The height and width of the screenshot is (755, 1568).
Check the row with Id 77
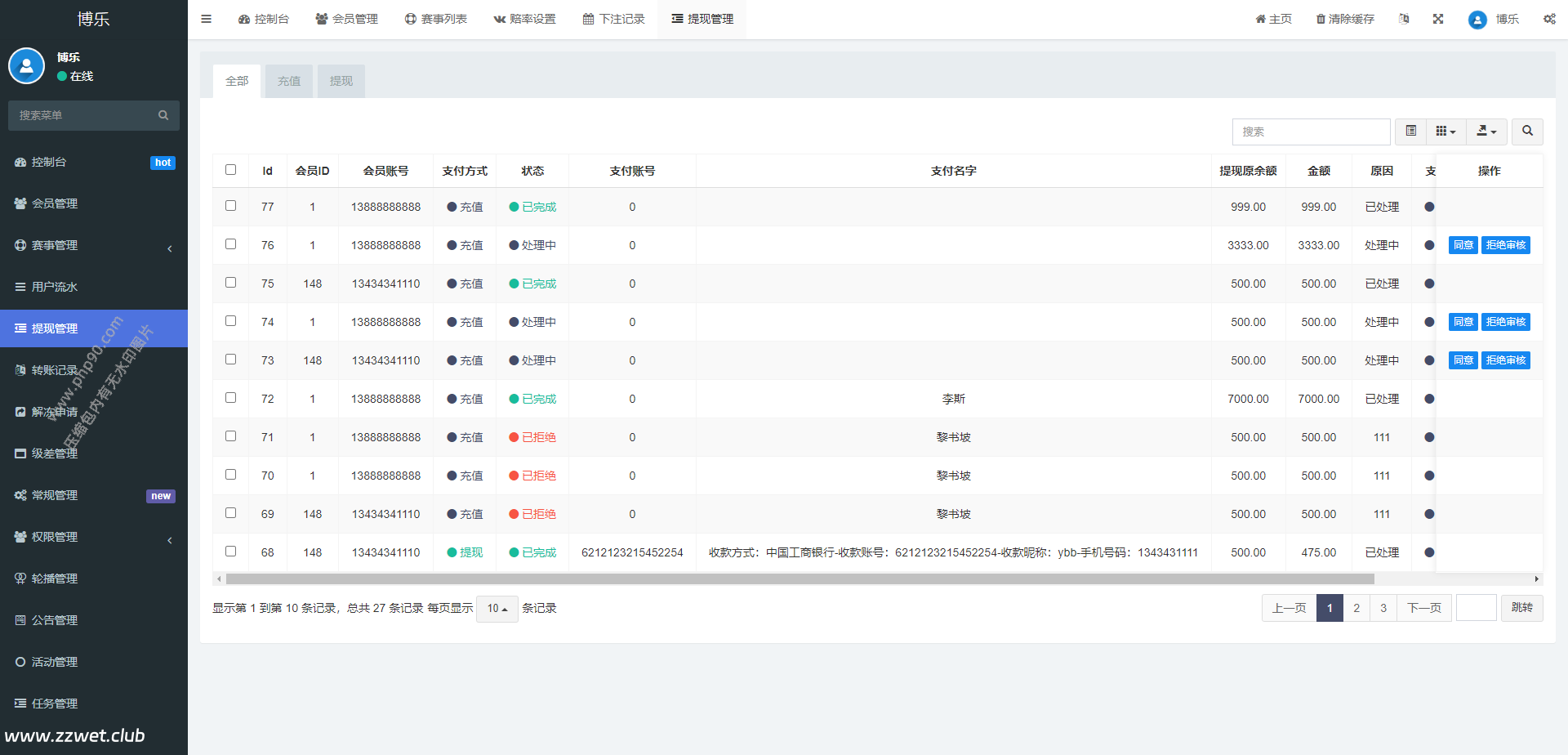pyautogui.click(x=230, y=206)
